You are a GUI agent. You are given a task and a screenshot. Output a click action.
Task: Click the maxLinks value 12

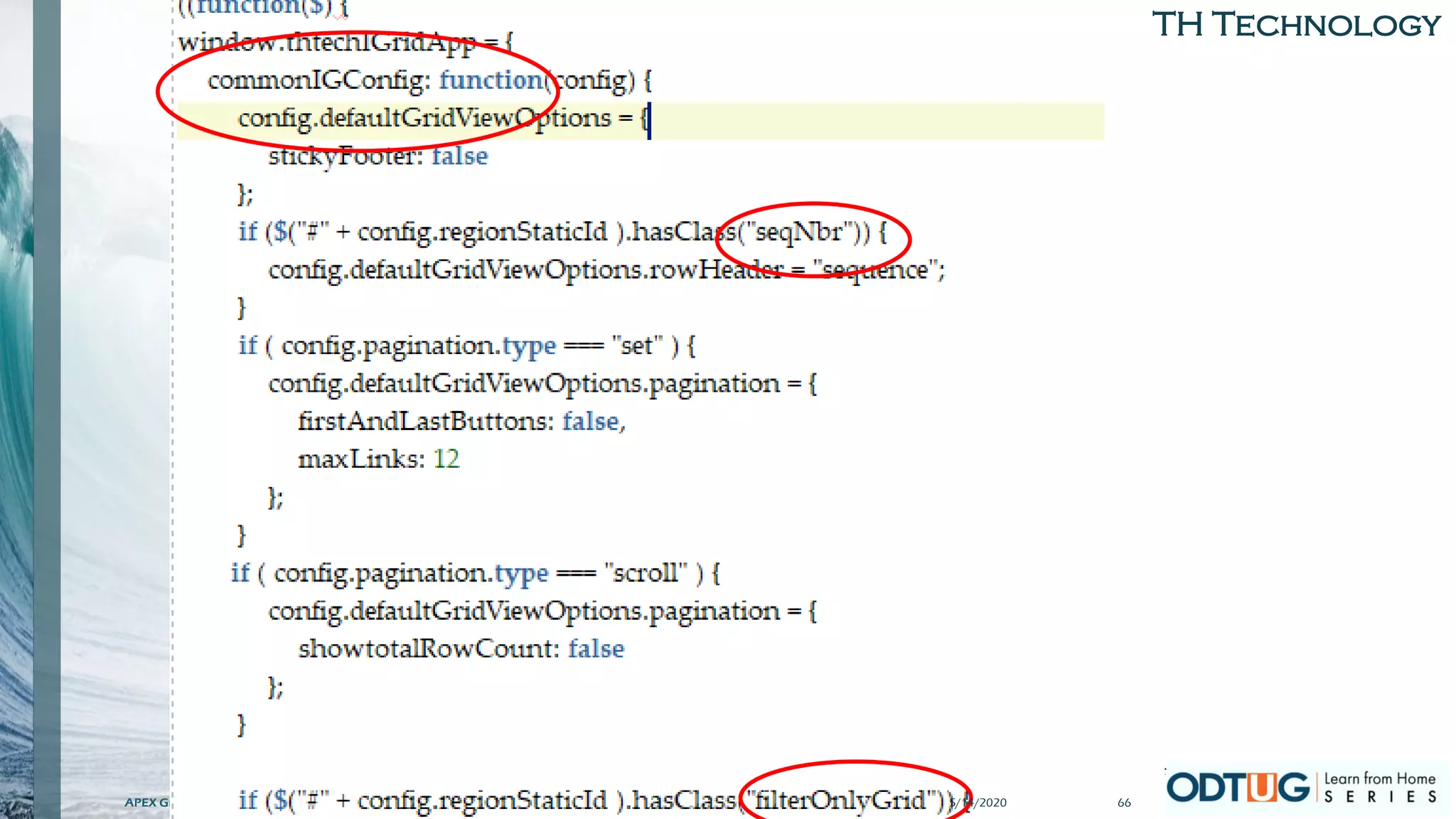[446, 459]
